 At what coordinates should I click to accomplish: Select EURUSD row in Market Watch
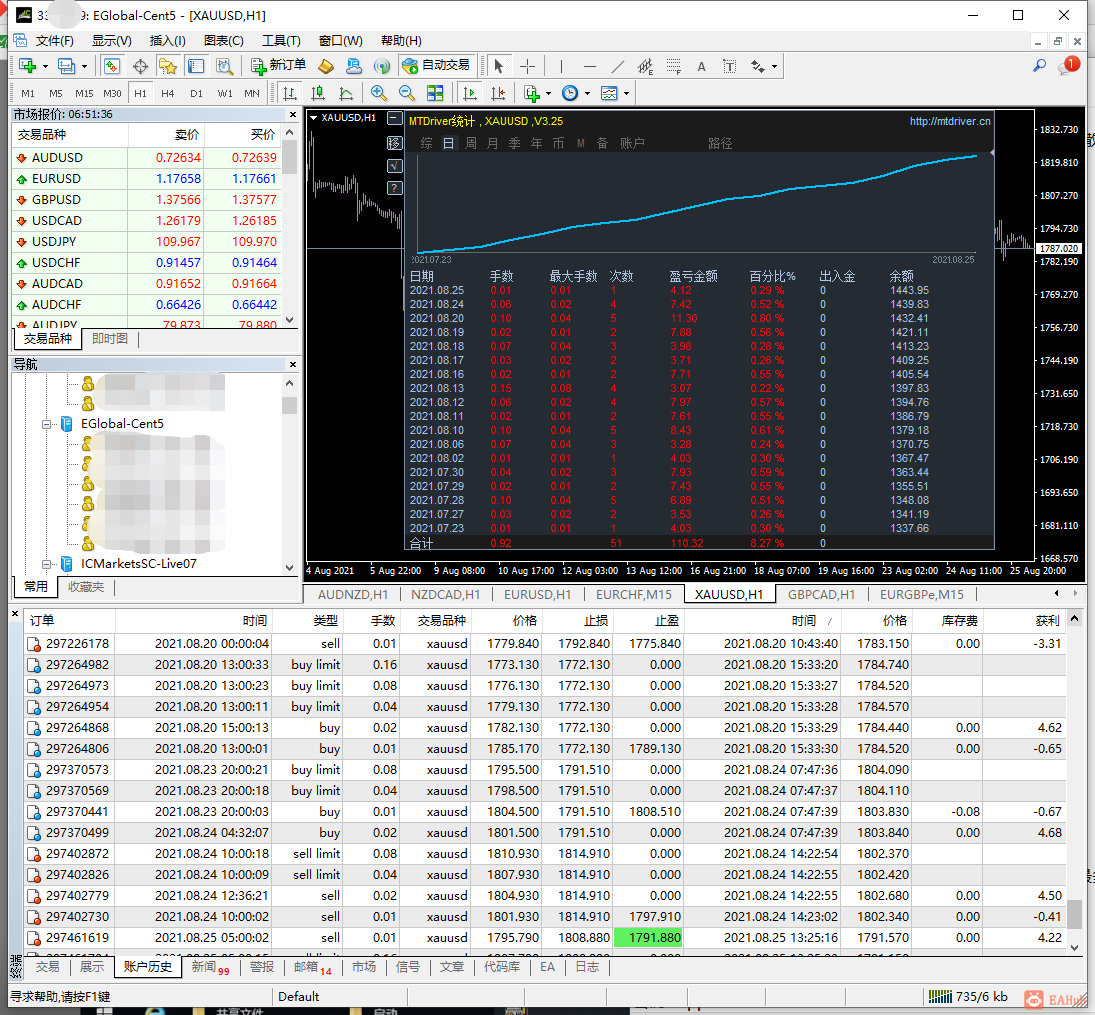click(147, 179)
